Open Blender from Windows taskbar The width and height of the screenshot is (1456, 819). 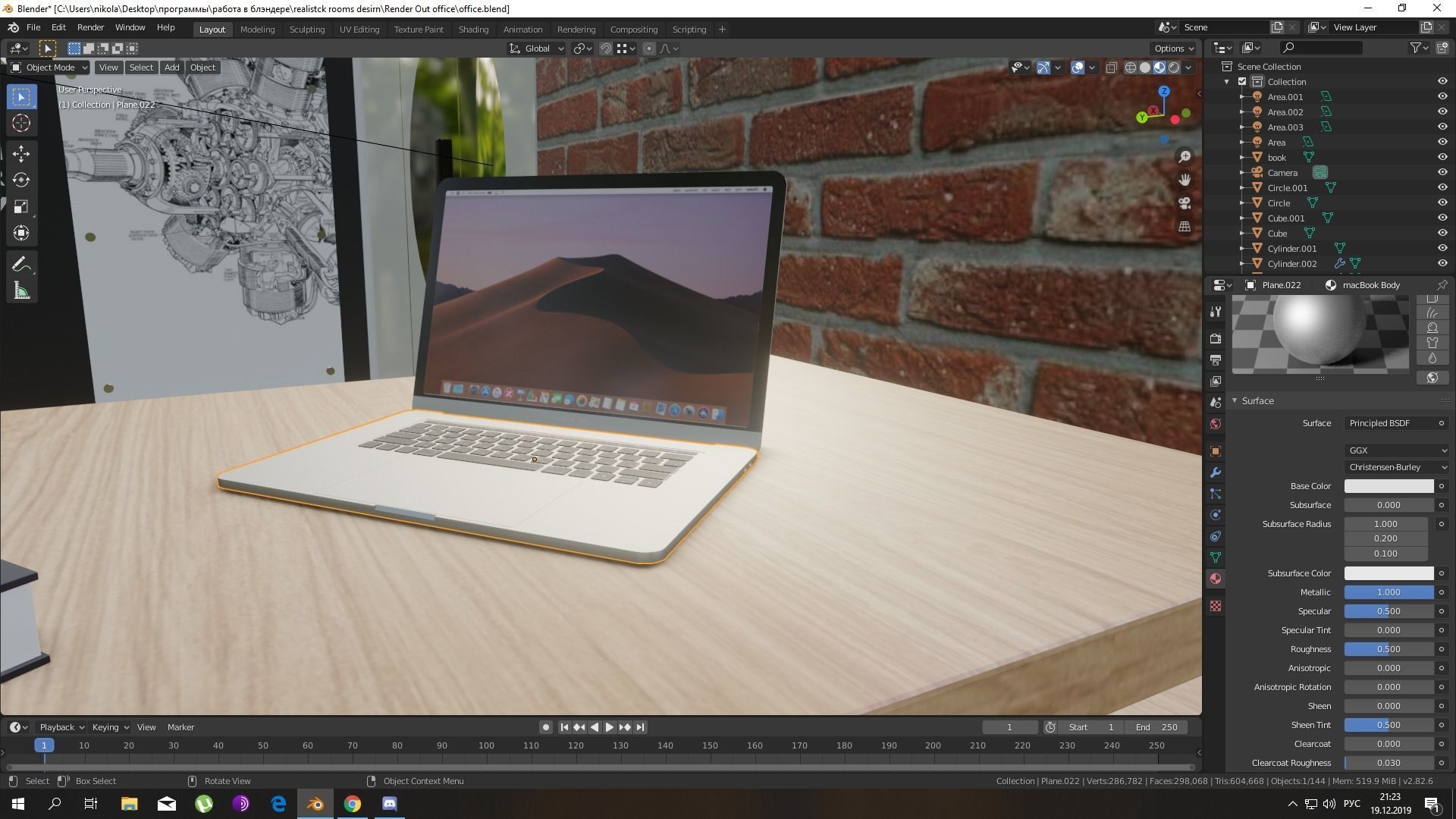point(315,804)
